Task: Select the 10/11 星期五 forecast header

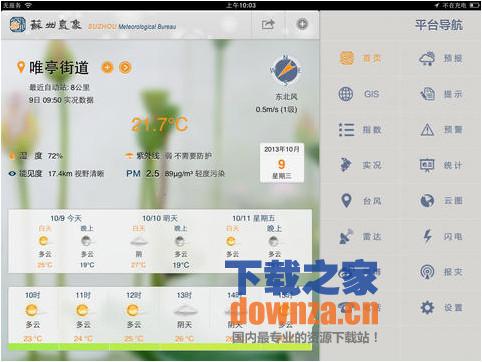Action: 254,218
